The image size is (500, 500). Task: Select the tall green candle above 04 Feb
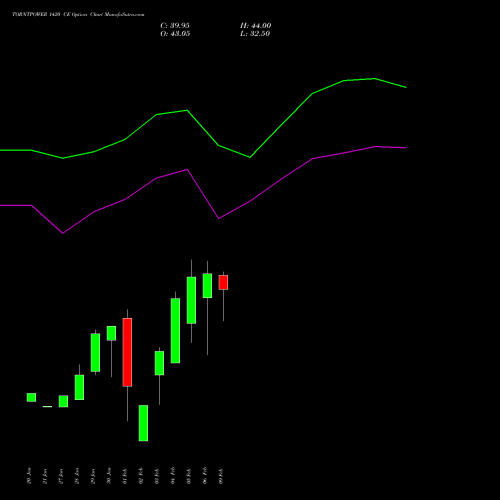(x=175, y=331)
